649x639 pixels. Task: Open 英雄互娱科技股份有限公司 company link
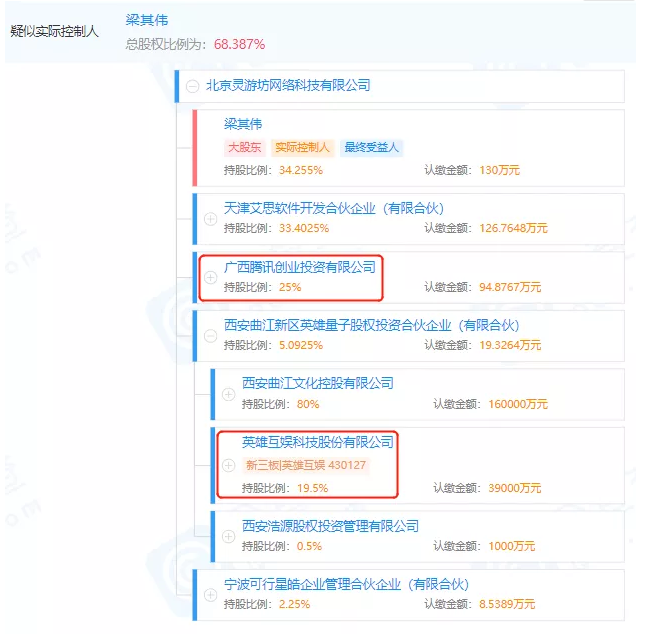pyautogui.click(x=317, y=442)
